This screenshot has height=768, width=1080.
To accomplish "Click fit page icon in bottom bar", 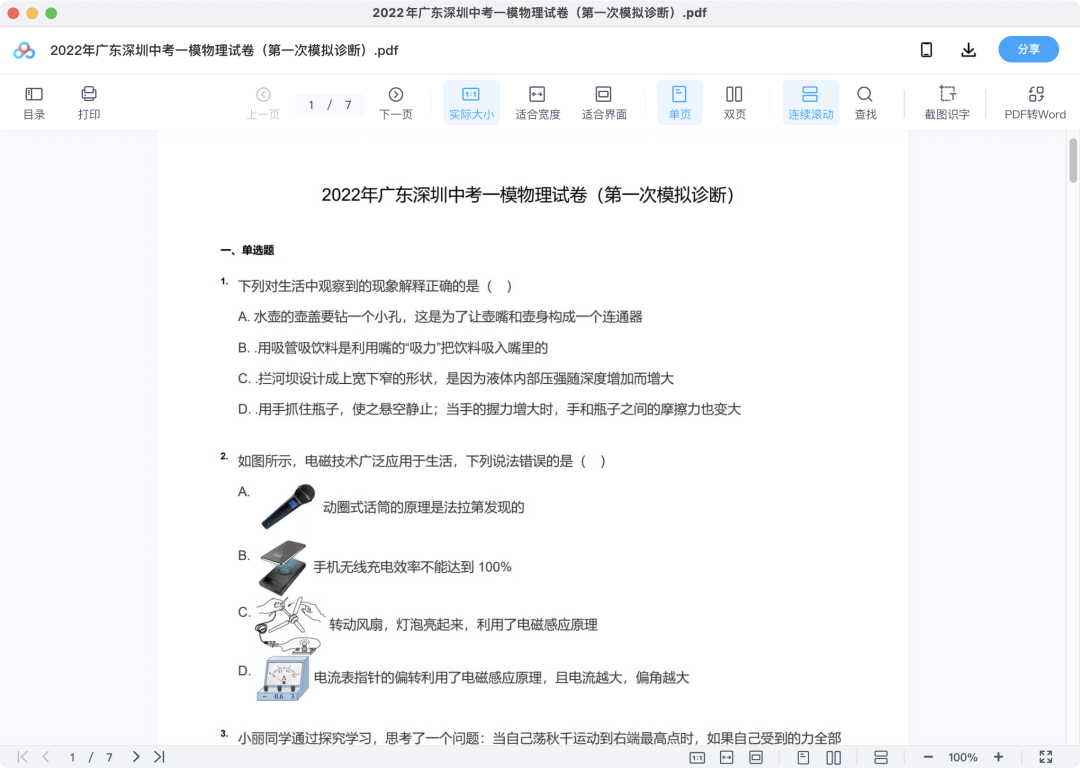I will click(x=756, y=758).
